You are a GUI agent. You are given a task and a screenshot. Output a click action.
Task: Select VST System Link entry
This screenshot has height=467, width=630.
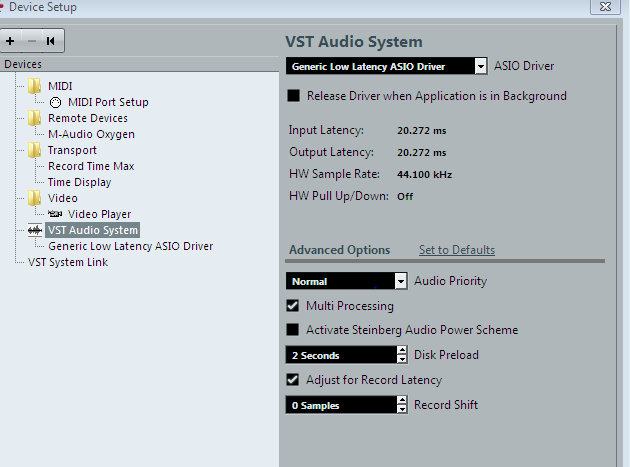[x=68, y=262]
